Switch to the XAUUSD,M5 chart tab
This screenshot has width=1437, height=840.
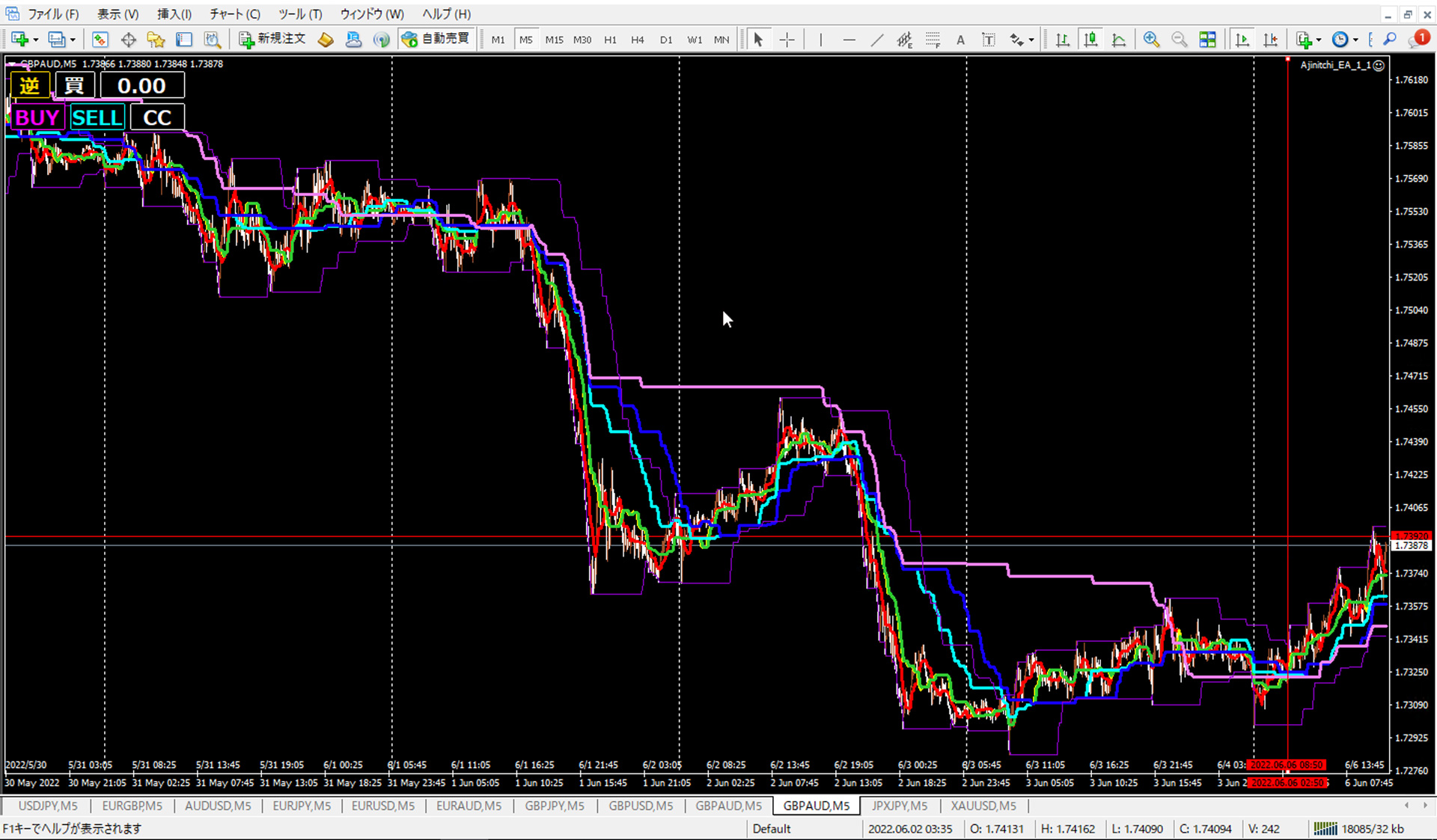983,806
